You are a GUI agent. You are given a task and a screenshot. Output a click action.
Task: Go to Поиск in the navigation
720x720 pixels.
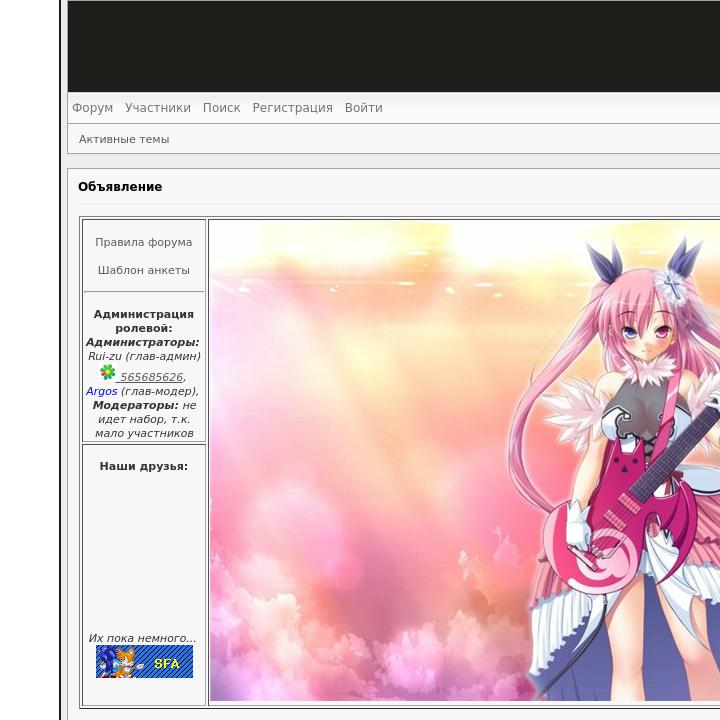click(x=221, y=107)
